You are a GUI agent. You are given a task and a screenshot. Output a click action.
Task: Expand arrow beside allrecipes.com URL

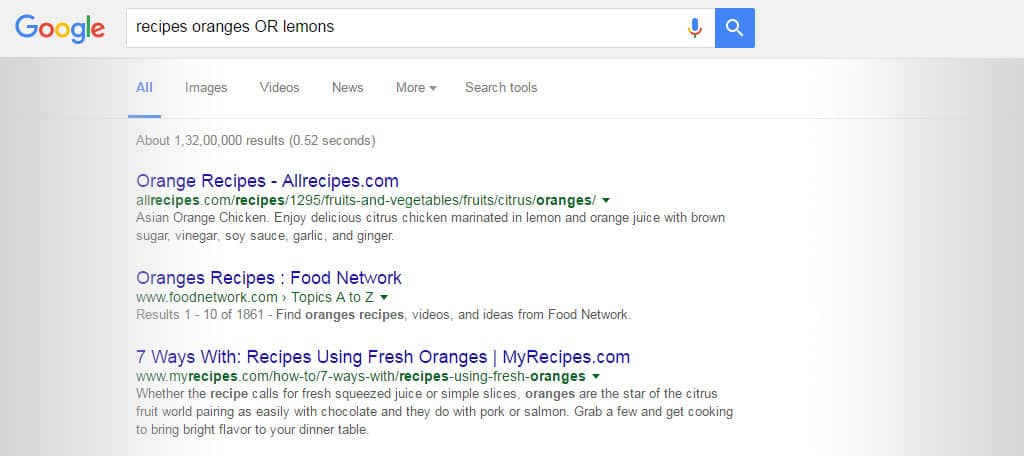click(606, 200)
